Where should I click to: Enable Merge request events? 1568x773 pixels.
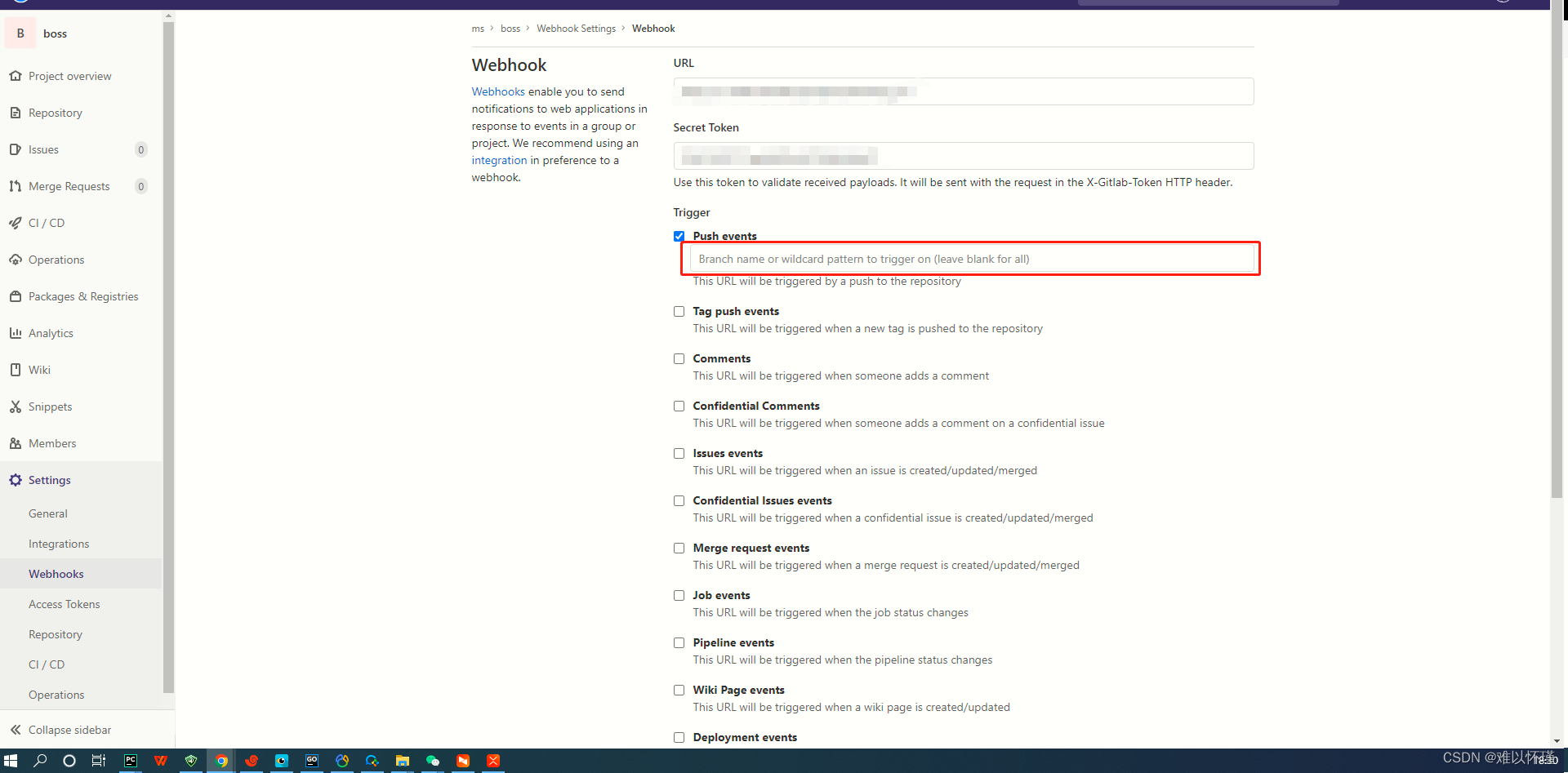[x=679, y=548]
